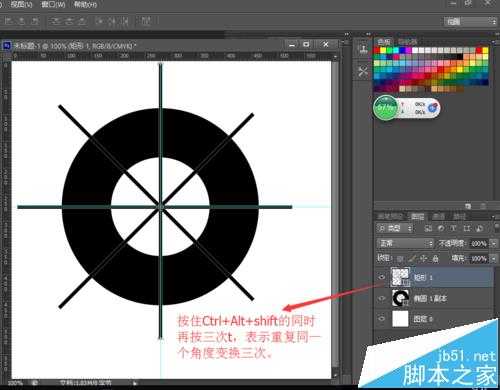The height and width of the screenshot is (390, 500).
Task: Open the workspace switcher dropdown
Action: pyautogui.click(x=470, y=21)
